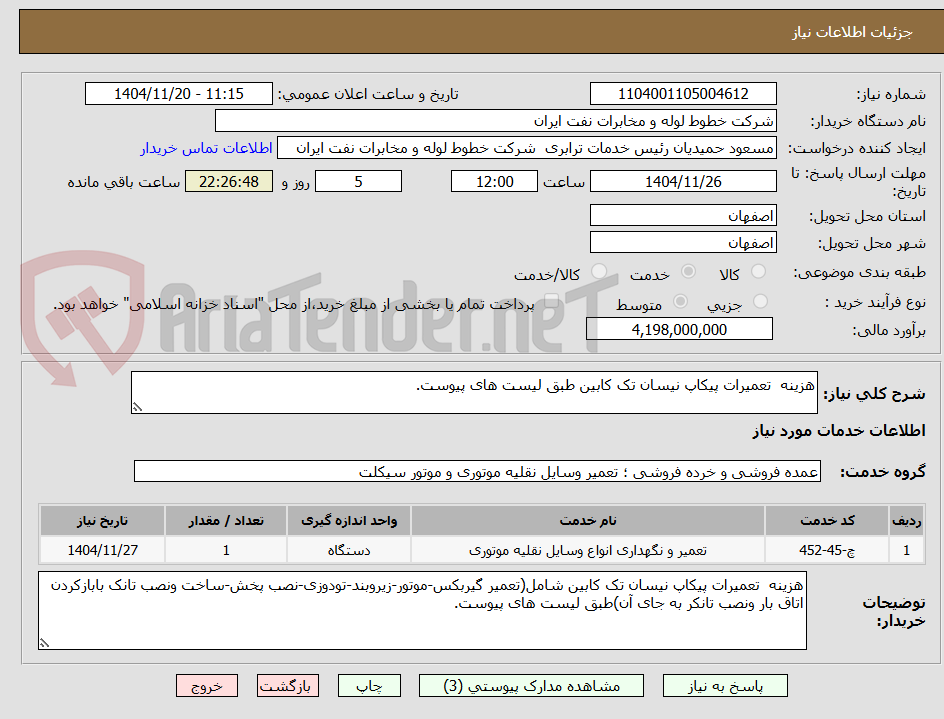Click the unit cell دستگاه
This screenshot has height=719, width=944.
pyautogui.click(x=349, y=550)
